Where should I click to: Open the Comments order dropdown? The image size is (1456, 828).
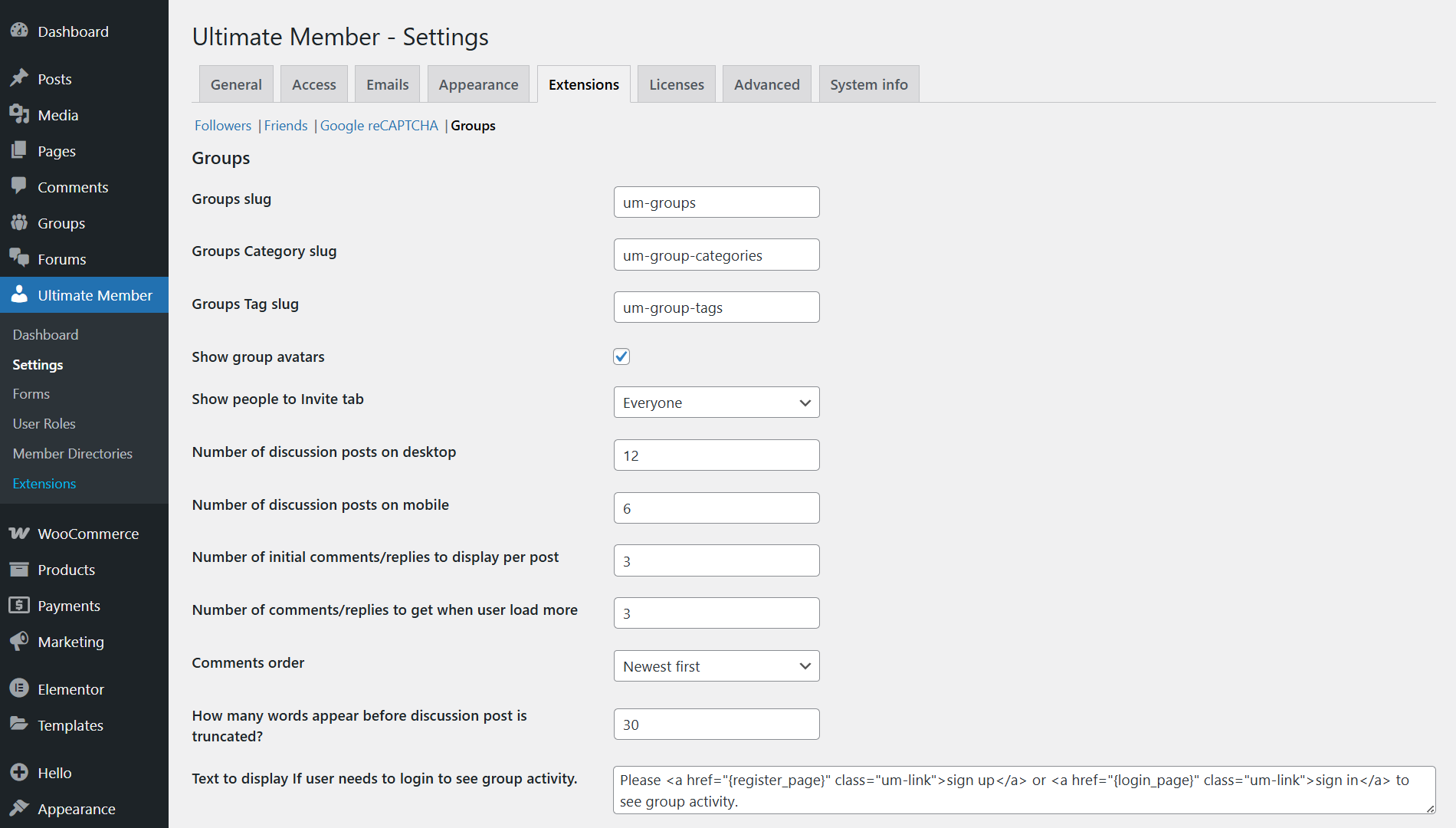tap(717, 666)
